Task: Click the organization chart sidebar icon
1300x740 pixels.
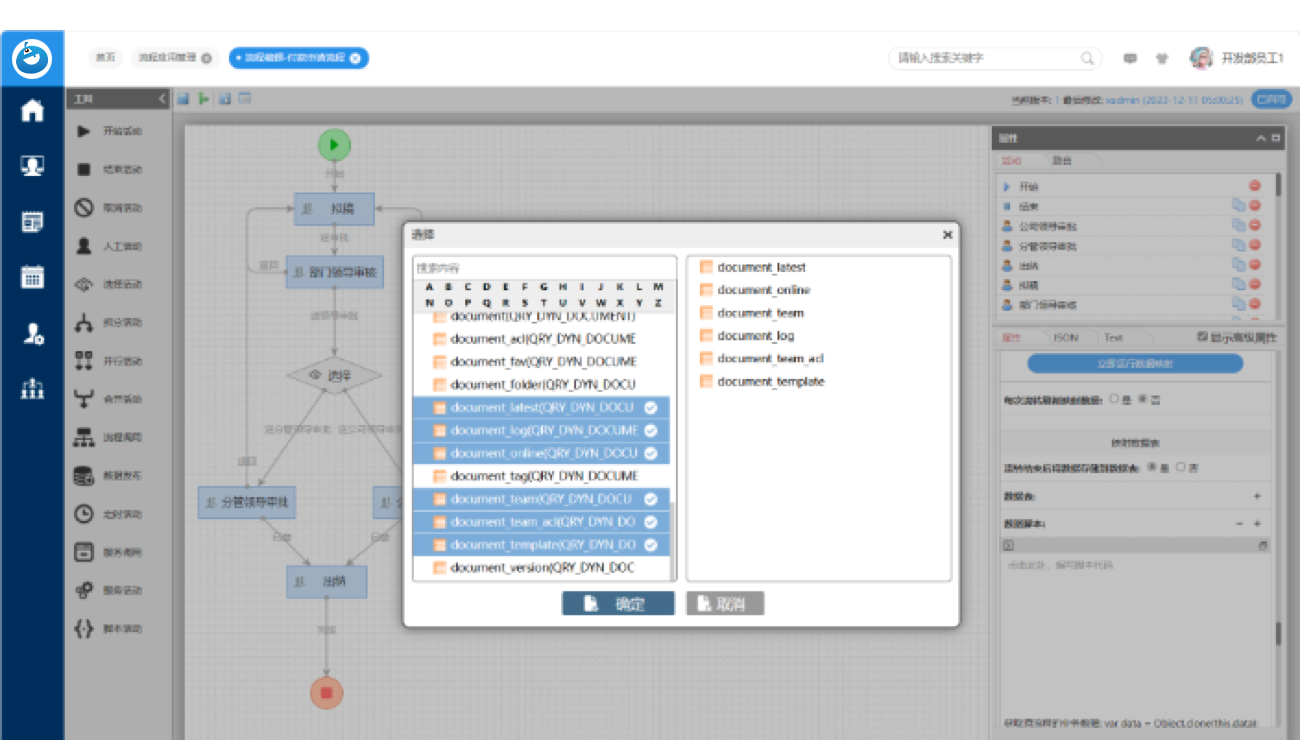Action: click(x=32, y=389)
